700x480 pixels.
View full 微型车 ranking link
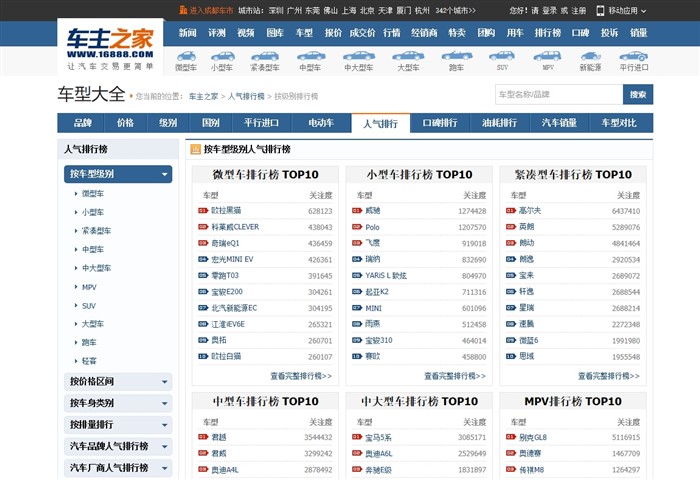coord(301,376)
